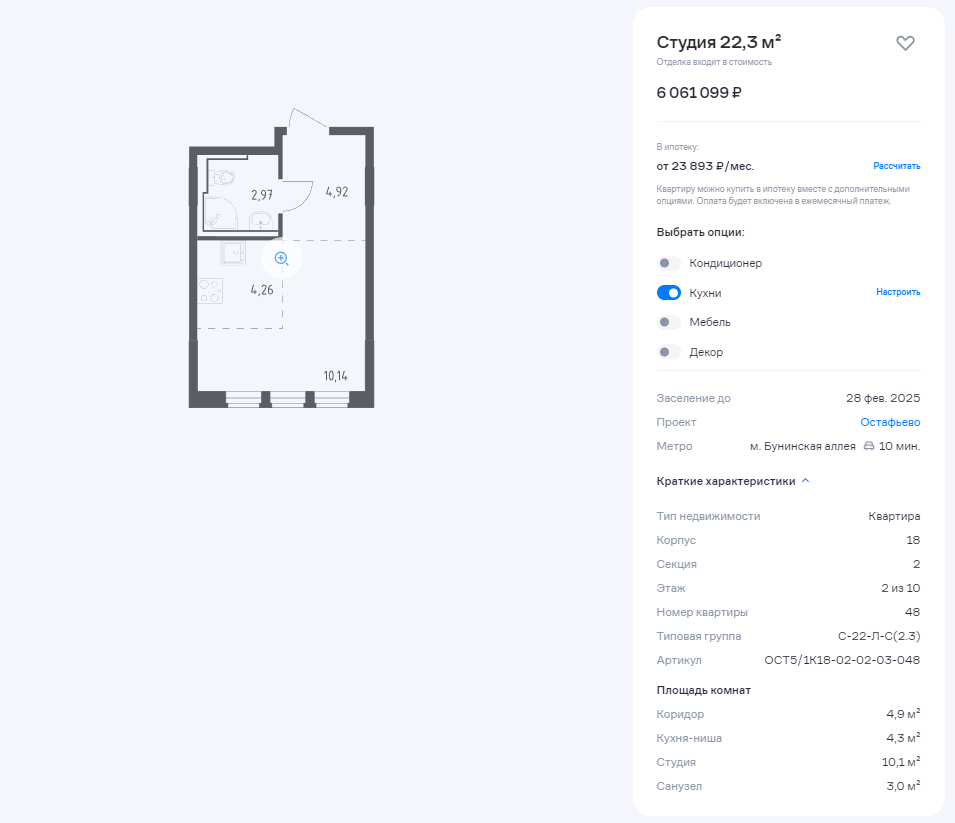Select the price 6 061 099 ₽
This screenshot has width=955, height=823.
pos(699,93)
